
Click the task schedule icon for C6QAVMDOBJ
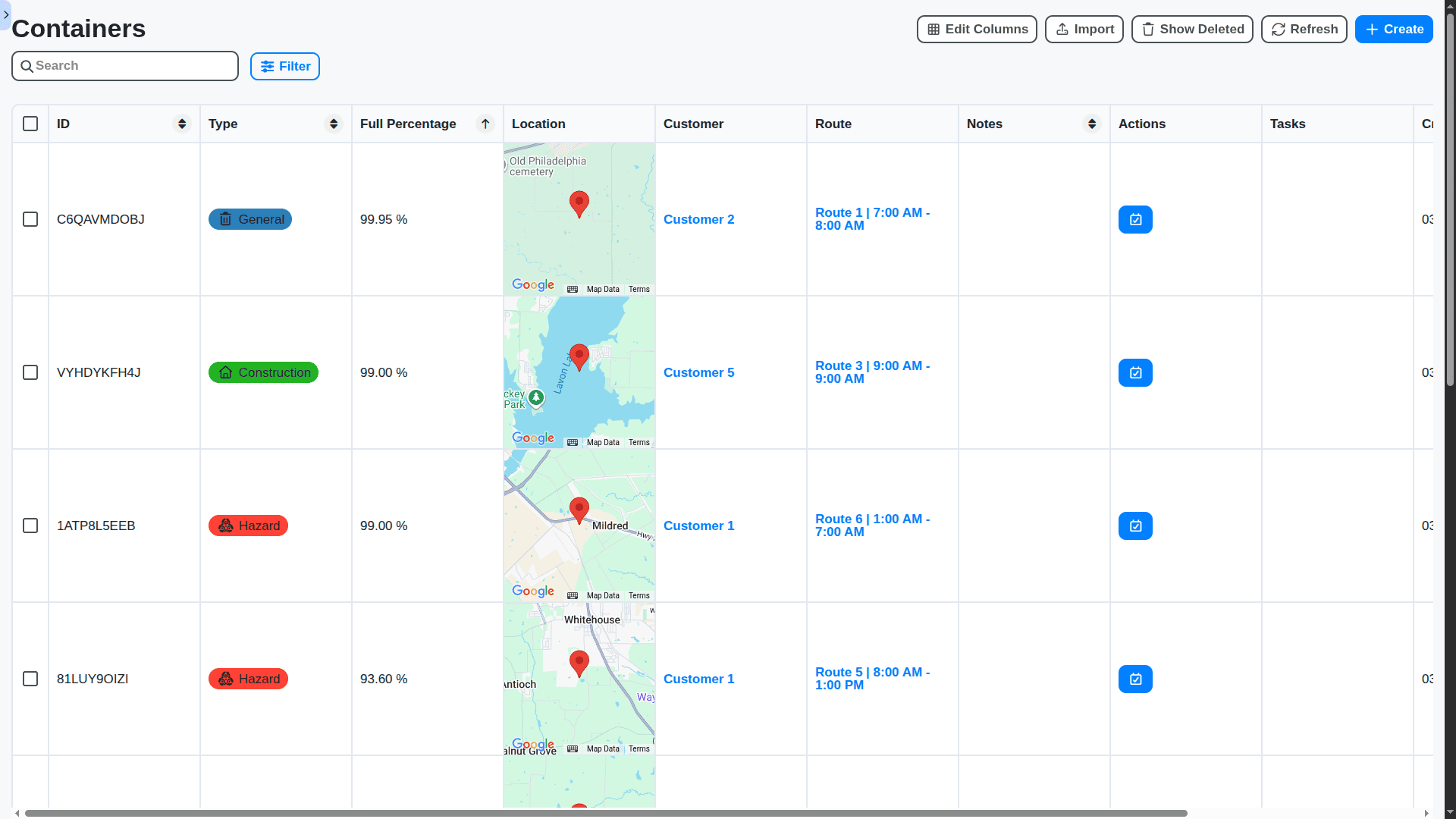tap(1135, 219)
